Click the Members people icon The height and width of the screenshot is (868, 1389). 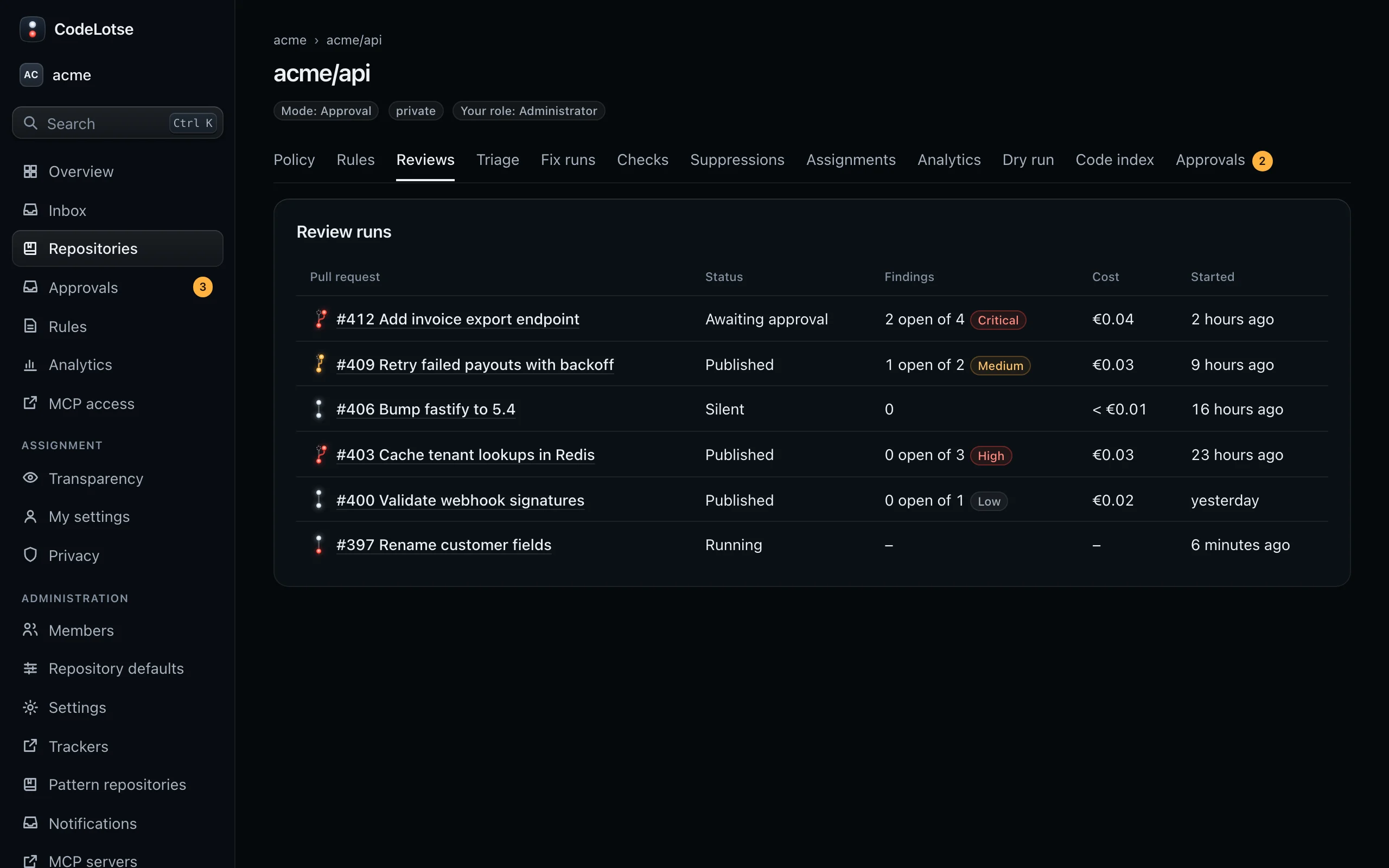pos(30,630)
